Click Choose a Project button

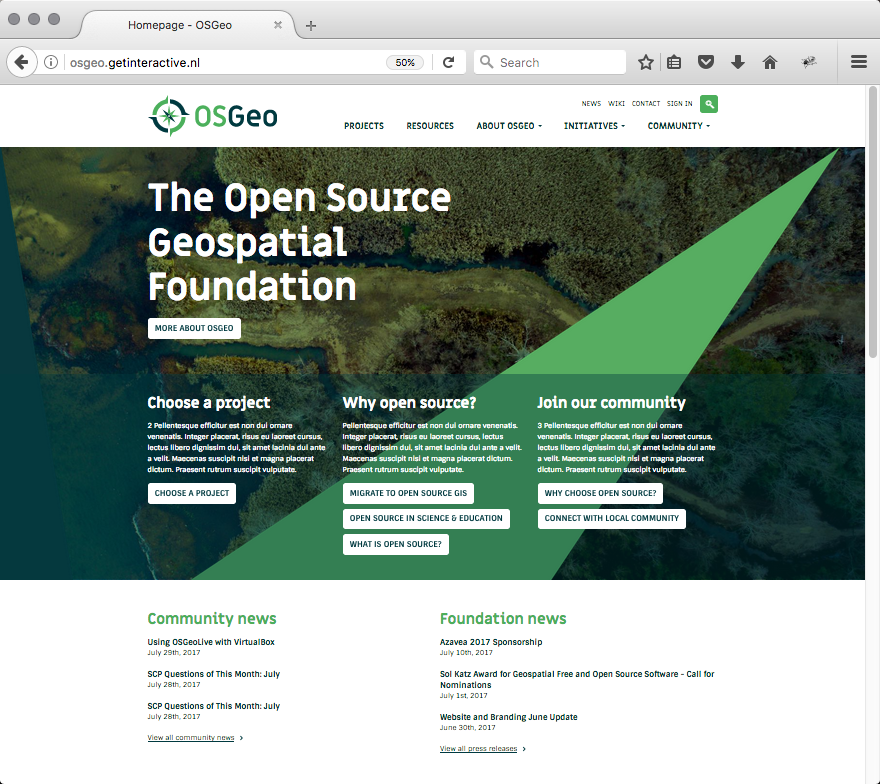[x=192, y=493]
